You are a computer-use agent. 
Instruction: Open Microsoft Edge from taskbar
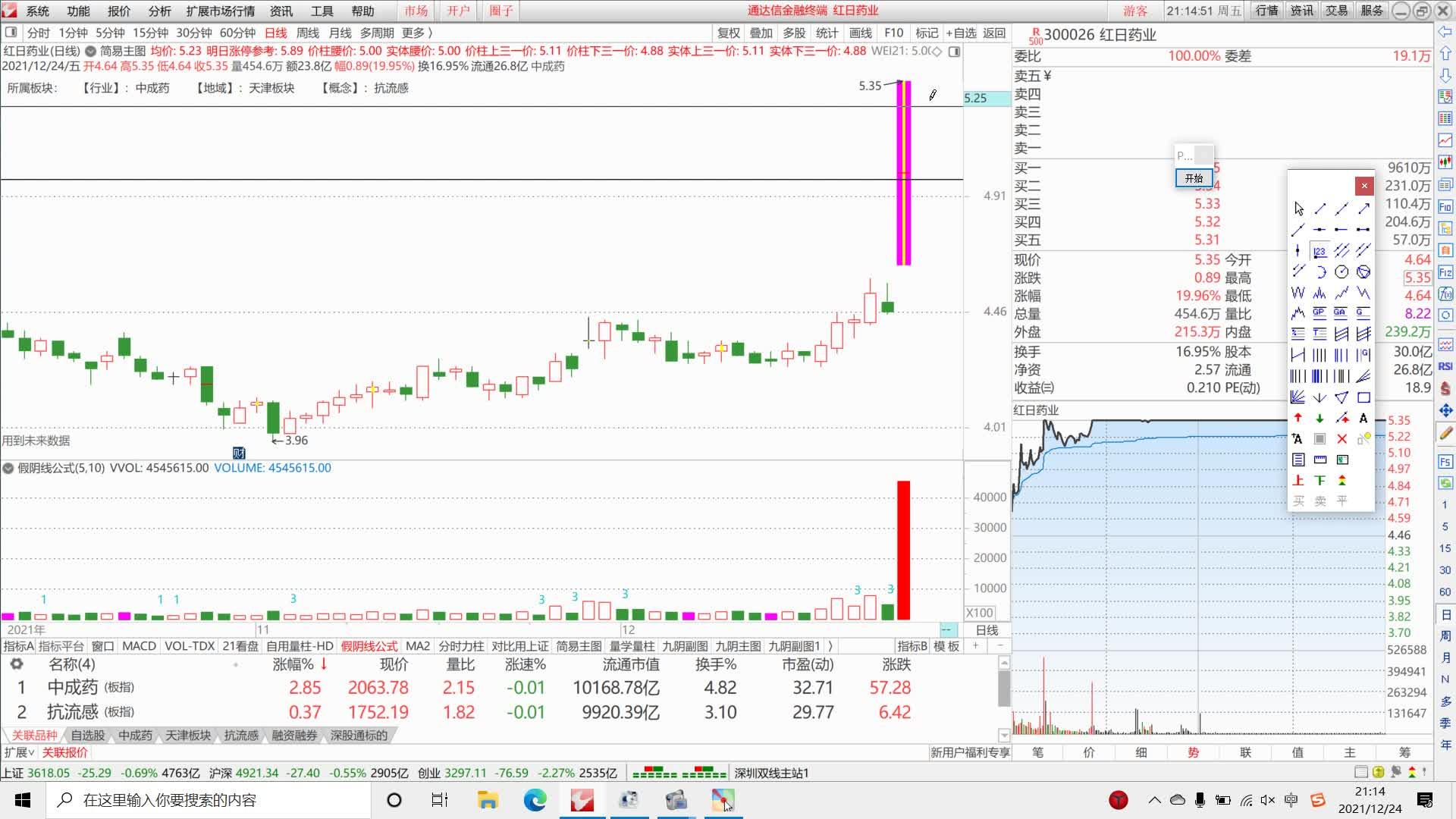point(535,800)
